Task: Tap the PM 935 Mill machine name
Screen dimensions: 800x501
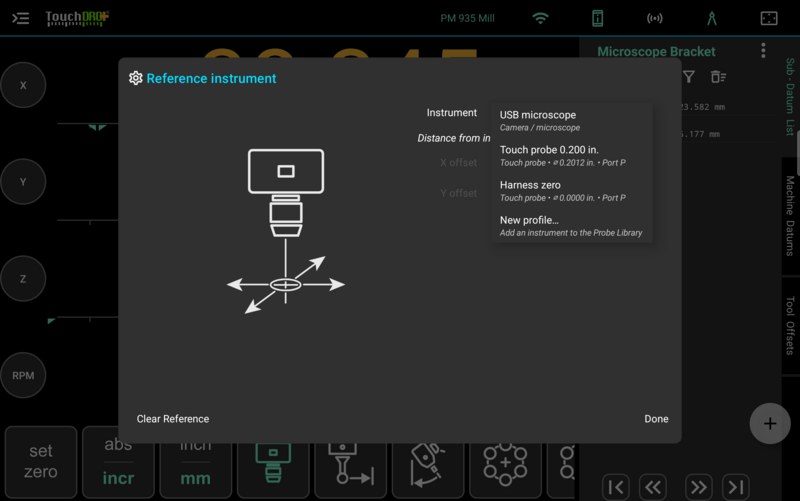Action: click(467, 18)
